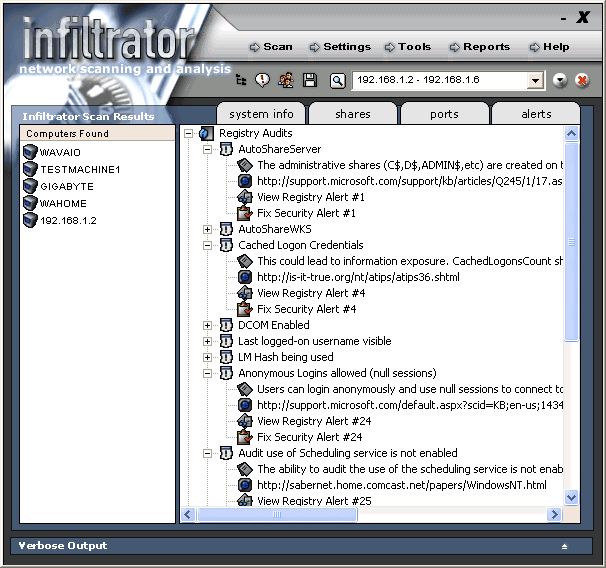Screen dimensions: 606x568
Task: Click the alert speech-bubble toolbar icon
Action: 262,80
